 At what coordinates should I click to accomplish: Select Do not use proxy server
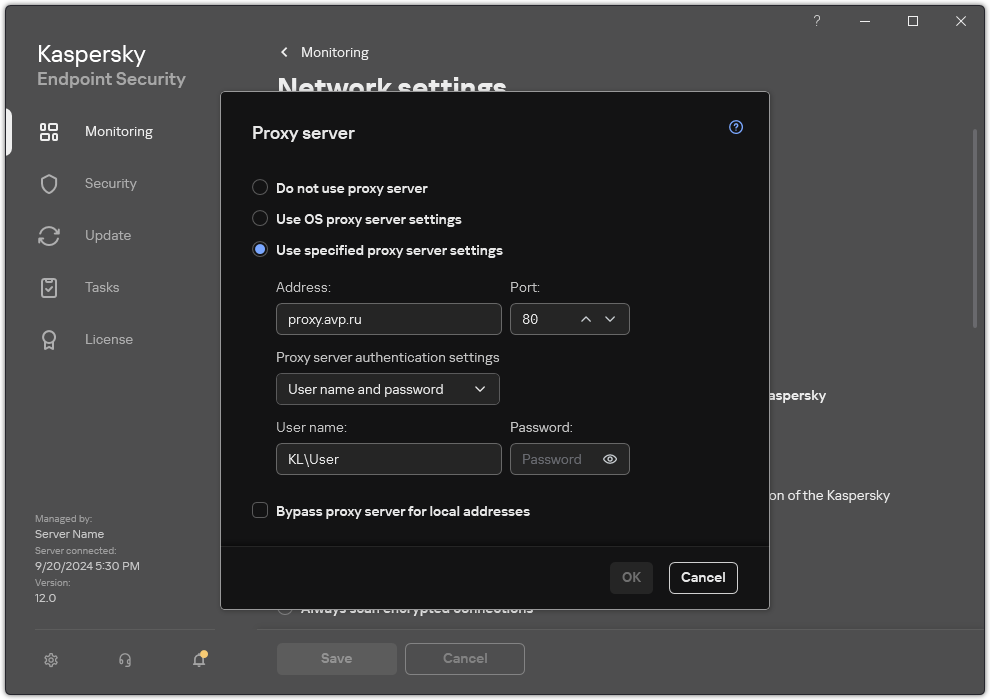[x=260, y=187]
